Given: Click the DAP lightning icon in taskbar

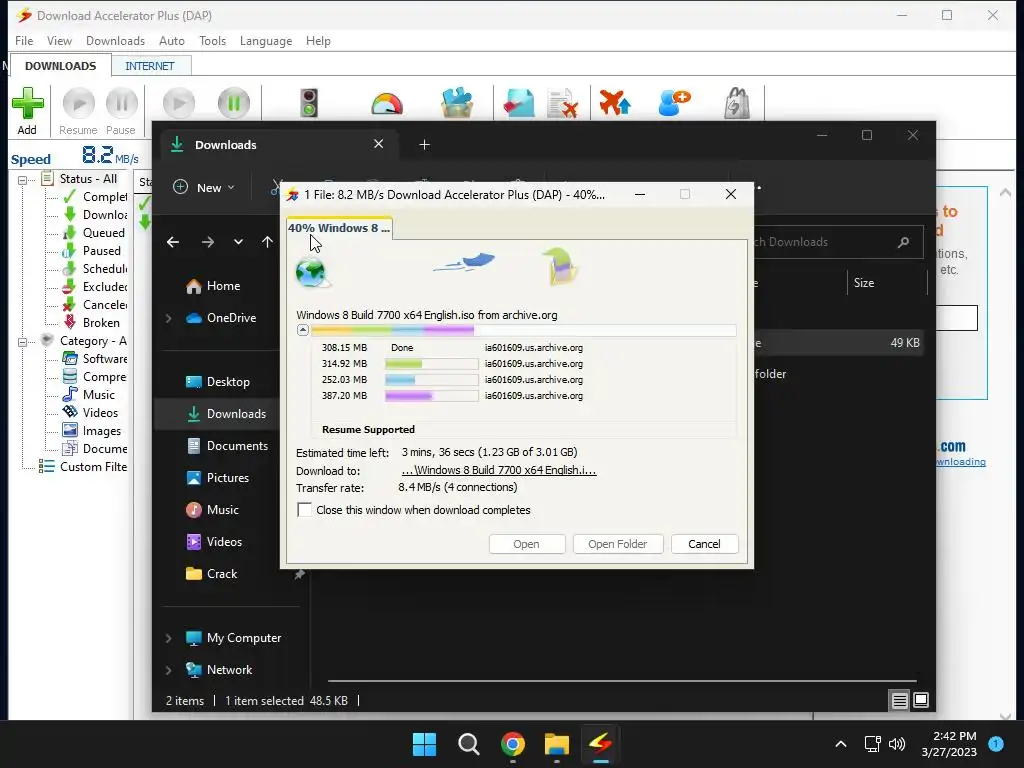Looking at the screenshot, I should [601, 744].
